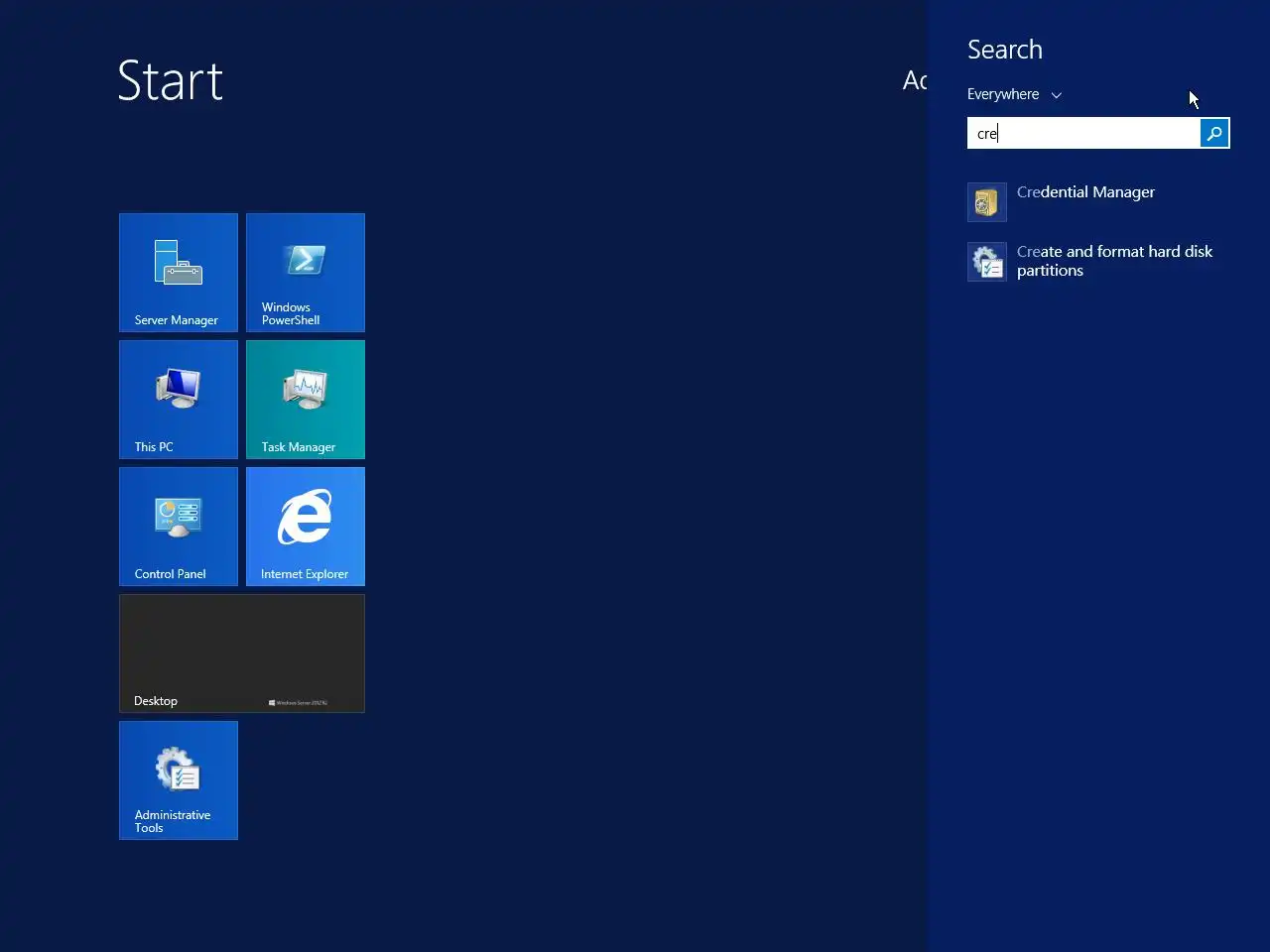
Task: Launch the Windows PowerShell tile
Action: tap(306, 273)
